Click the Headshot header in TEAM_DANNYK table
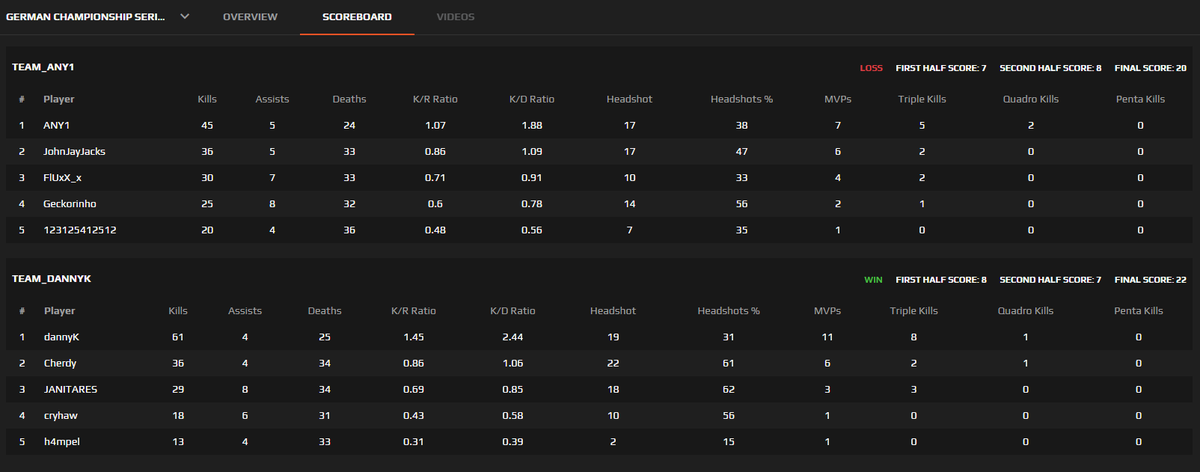Viewport: 1200px width, 472px height. tap(615, 312)
